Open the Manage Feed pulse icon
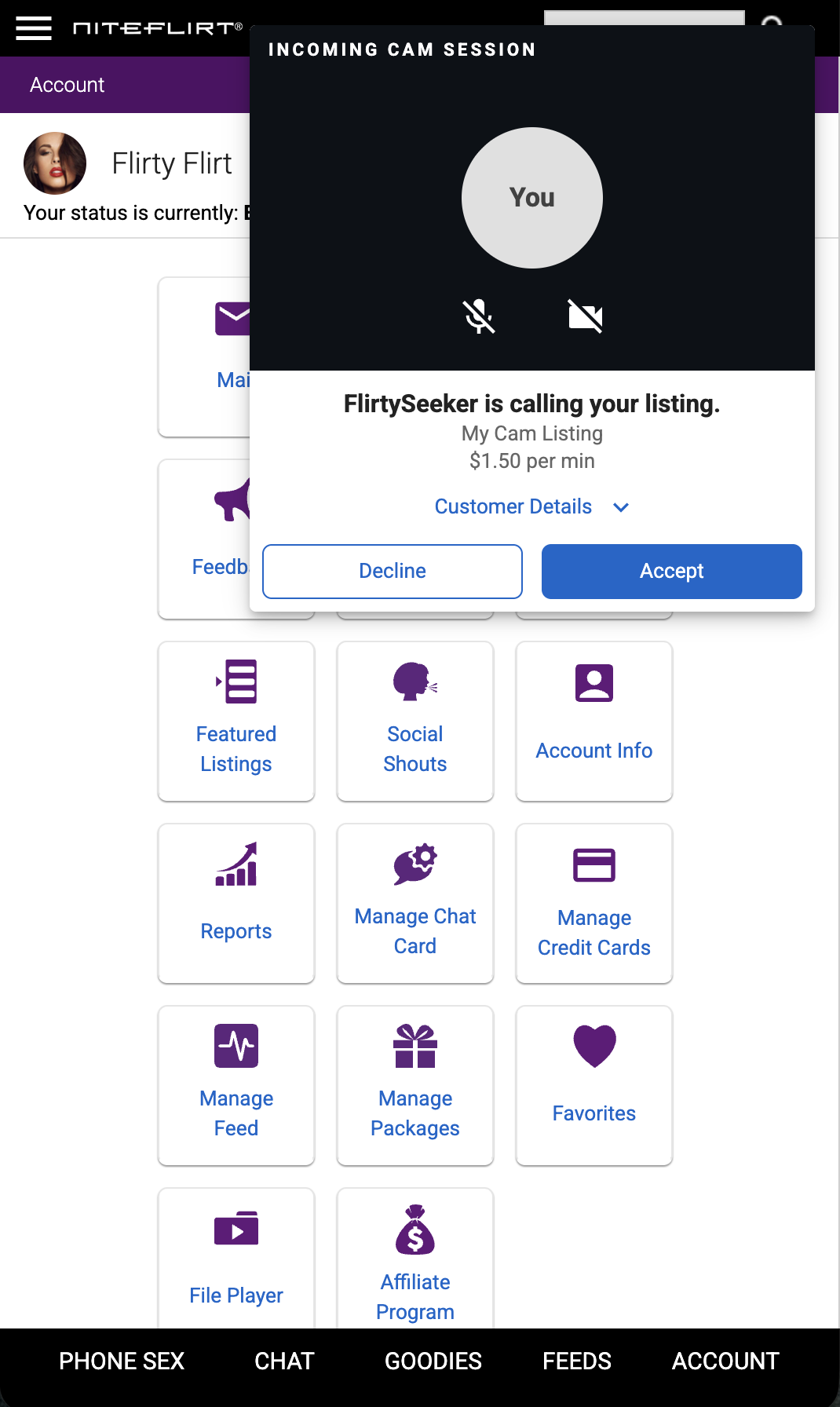This screenshot has width=840, height=1407. 236,1046
